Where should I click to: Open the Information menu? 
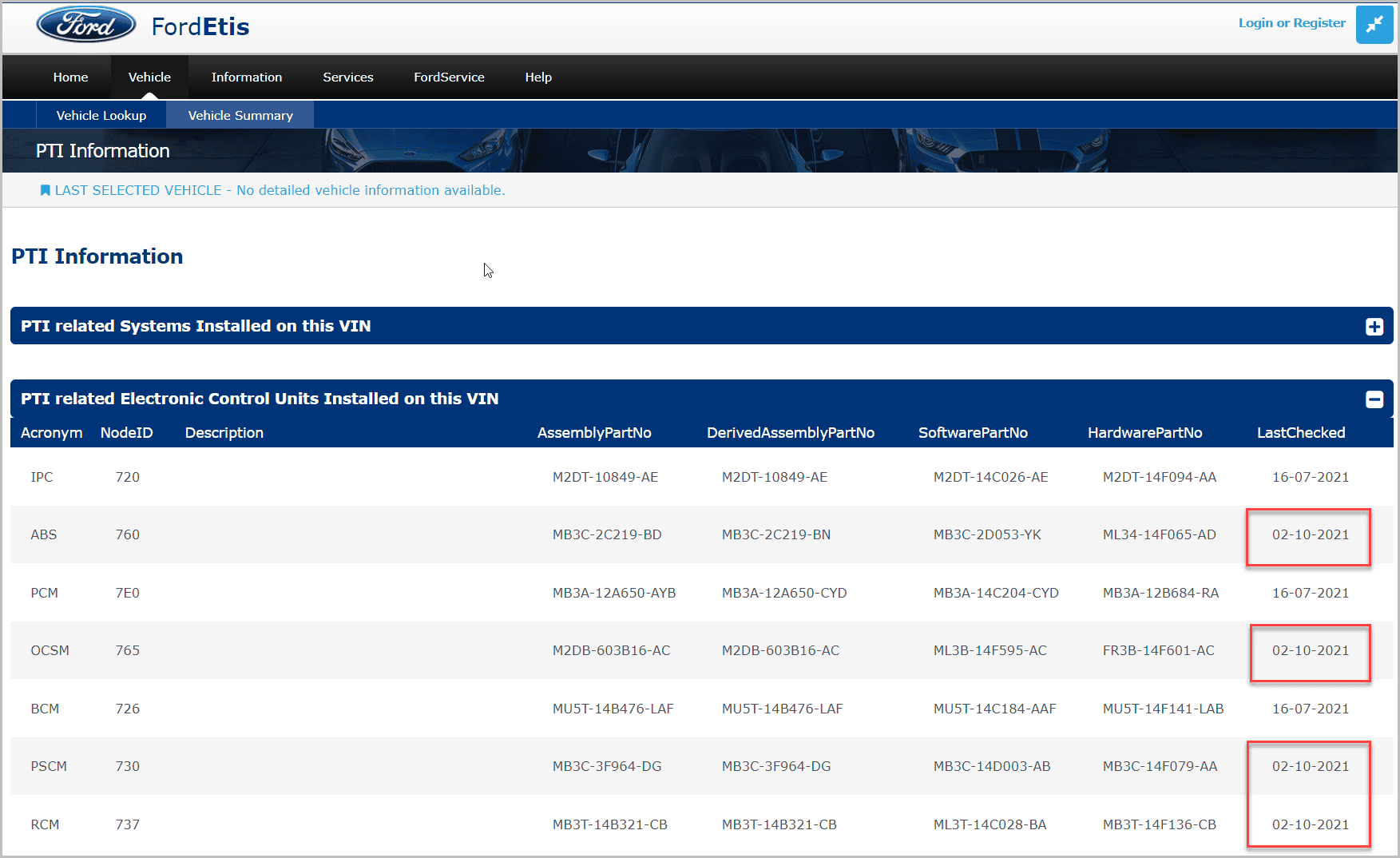coord(247,77)
